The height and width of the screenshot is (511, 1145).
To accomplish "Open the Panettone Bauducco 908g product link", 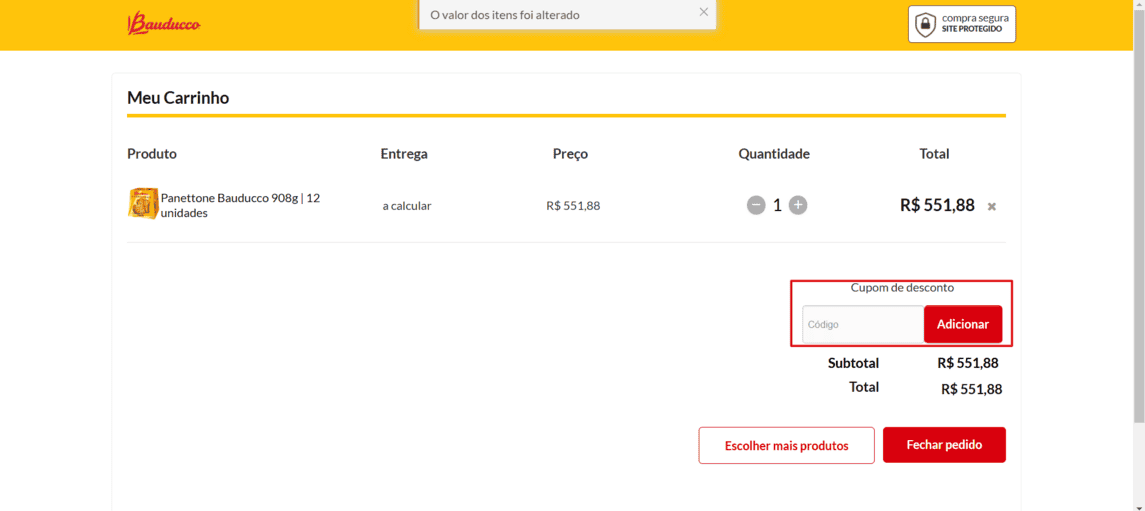I will click(x=240, y=206).
